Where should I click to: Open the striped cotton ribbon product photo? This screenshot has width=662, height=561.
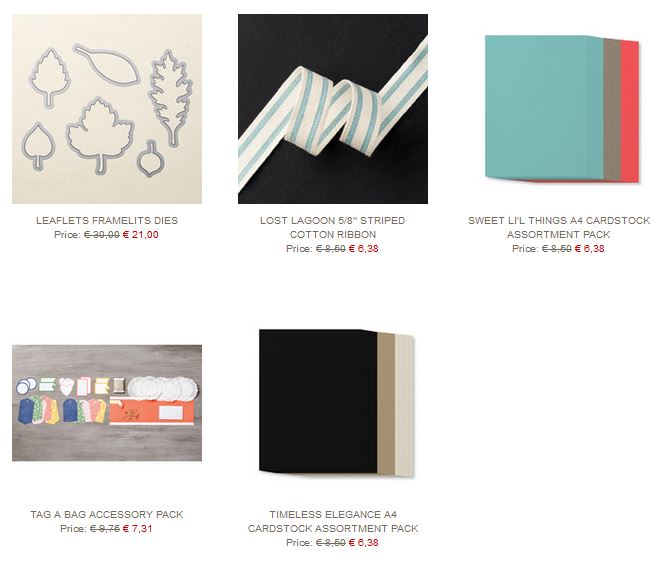click(333, 109)
